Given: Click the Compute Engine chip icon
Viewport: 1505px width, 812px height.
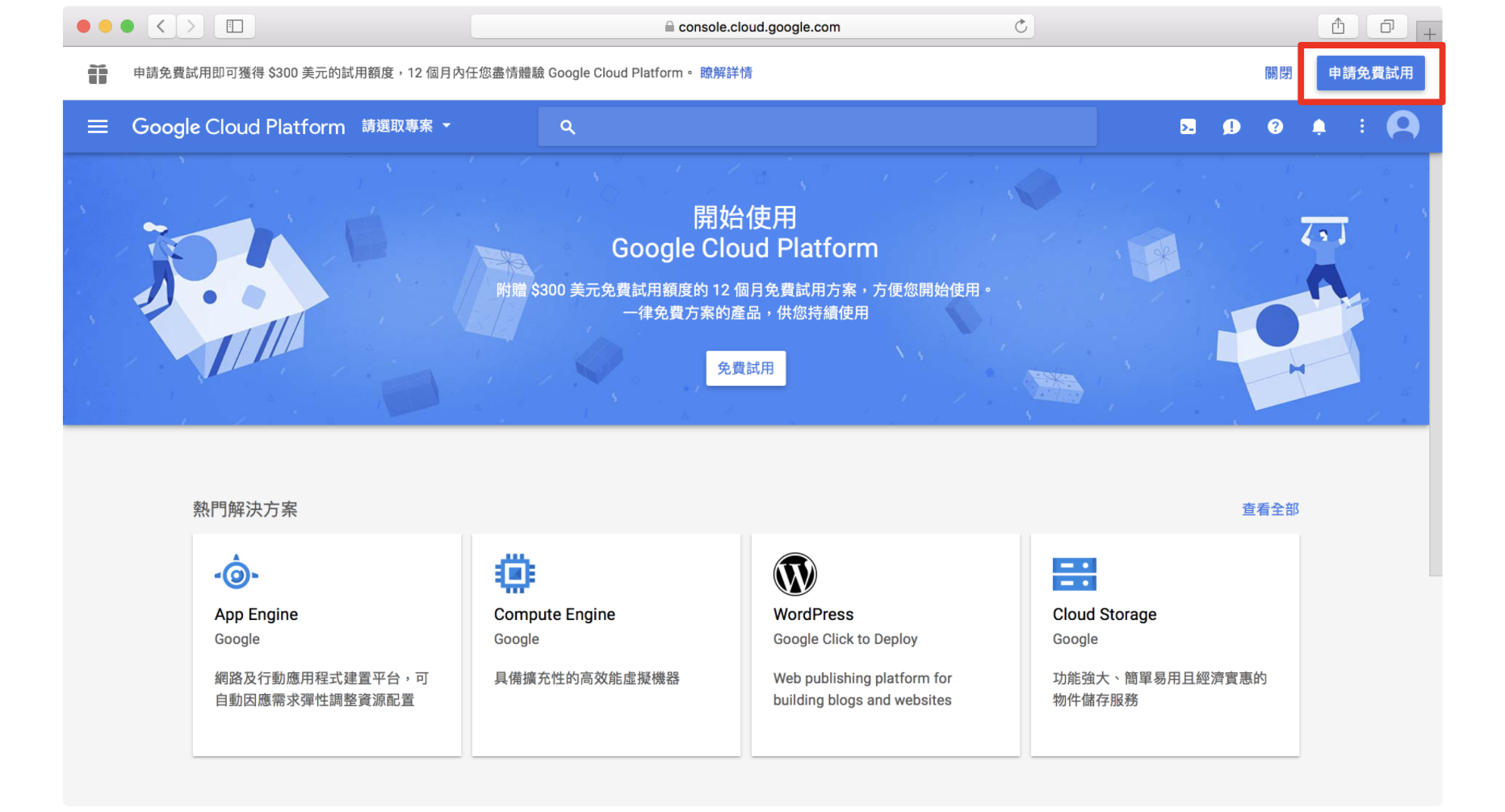Looking at the screenshot, I should (x=515, y=574).
